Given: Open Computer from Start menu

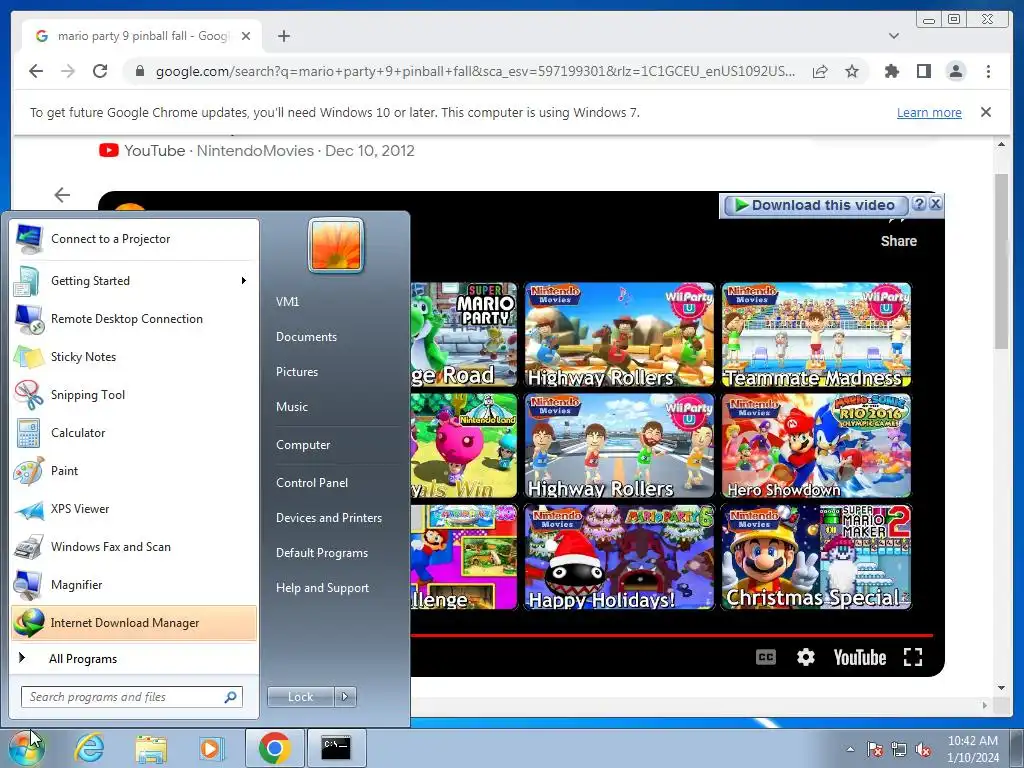Looking at the screenshot, I should [303, 445].
